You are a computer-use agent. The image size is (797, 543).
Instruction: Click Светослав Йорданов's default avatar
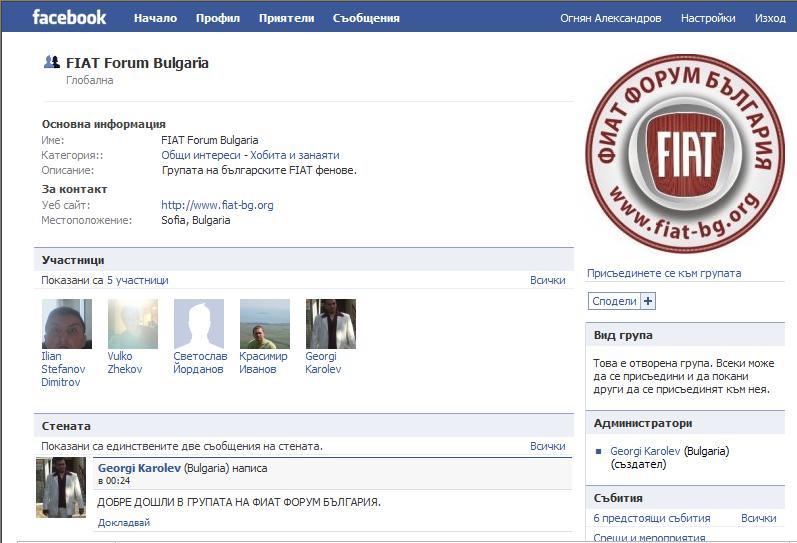pos(199,324)
